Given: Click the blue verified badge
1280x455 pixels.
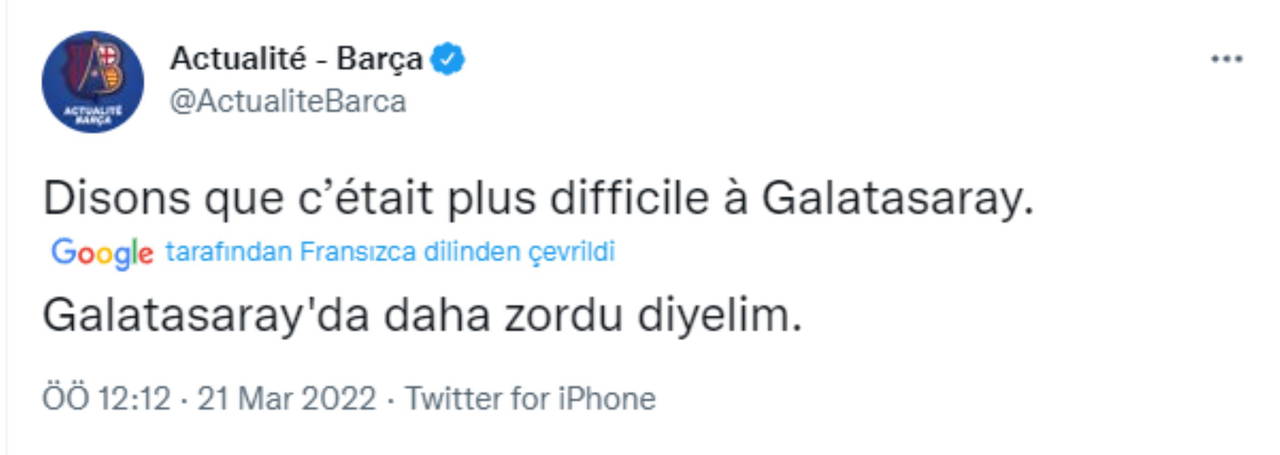Looking at the screenshot, I should click(x=448, y=60).
